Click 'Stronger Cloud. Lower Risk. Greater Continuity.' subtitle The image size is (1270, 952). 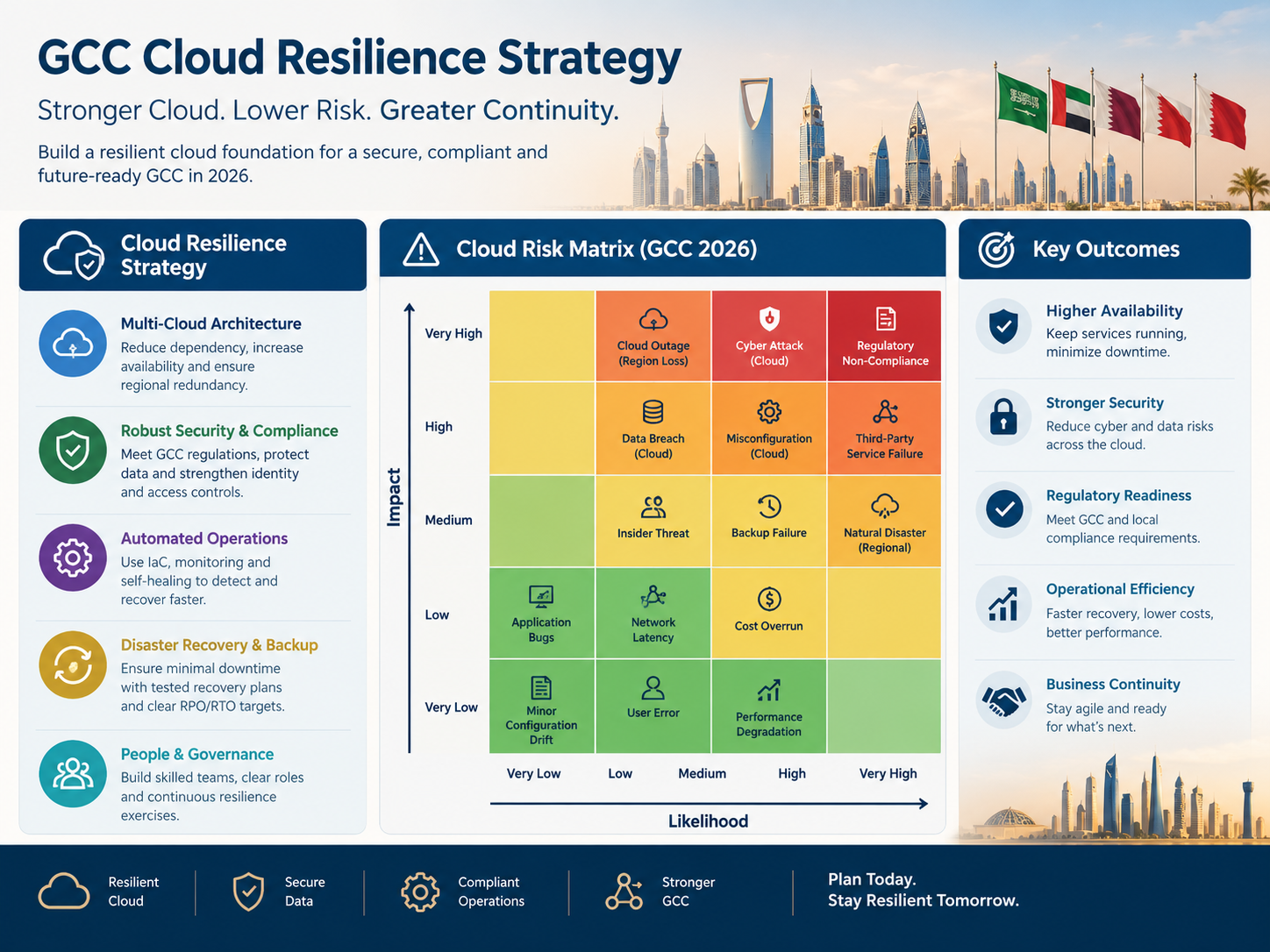click(328, 110)
